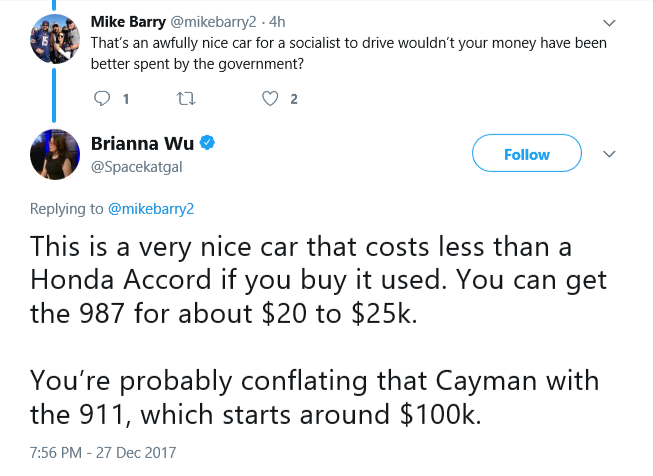The image size is (653, 476).
Task: Expand options chevron on Mike Barry's tweet
Action: [x=609, y=23]
